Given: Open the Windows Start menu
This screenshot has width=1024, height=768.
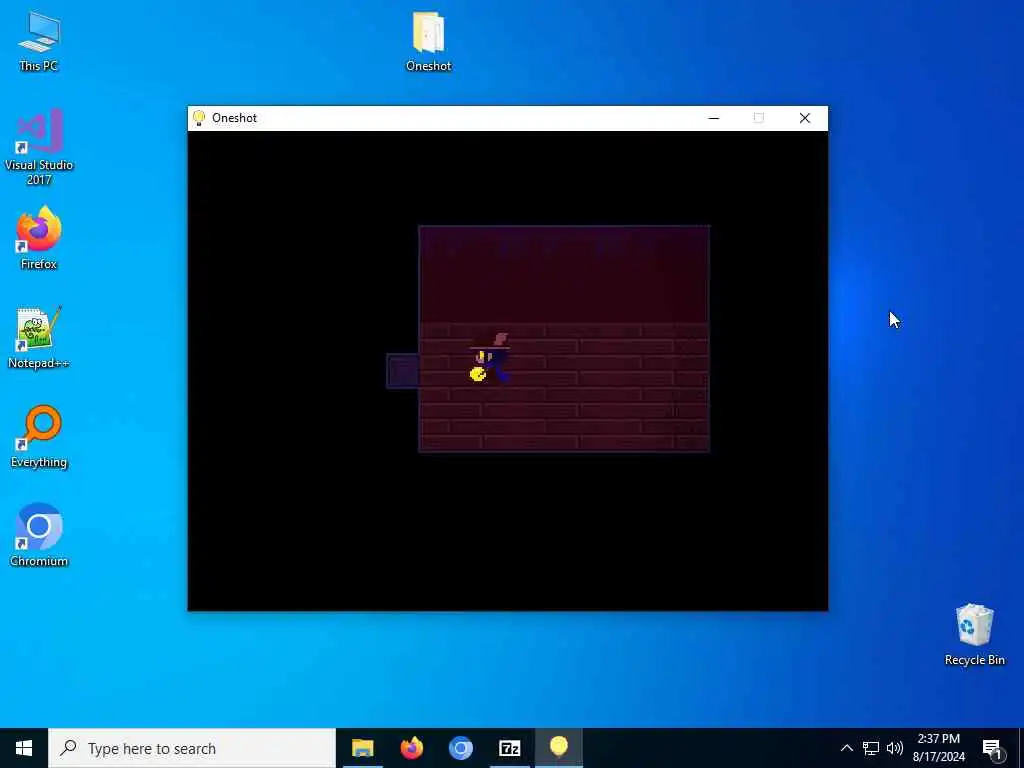Looking at the screenshot, I should pyautogui.click(x=24, y=748).
